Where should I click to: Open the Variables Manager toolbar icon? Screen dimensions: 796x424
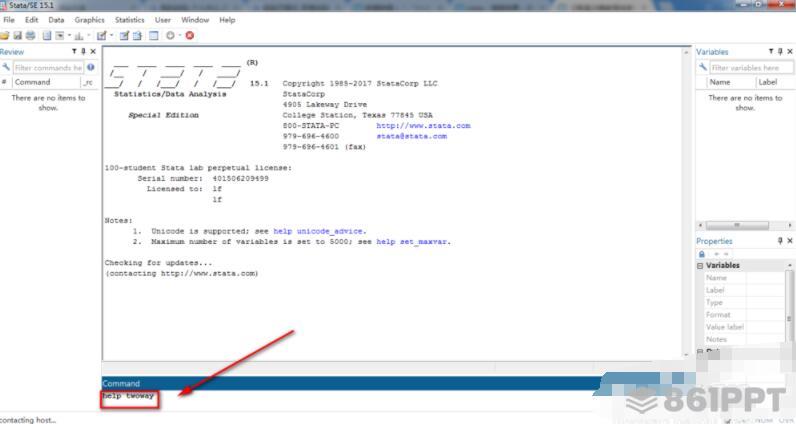pos(154,36)
